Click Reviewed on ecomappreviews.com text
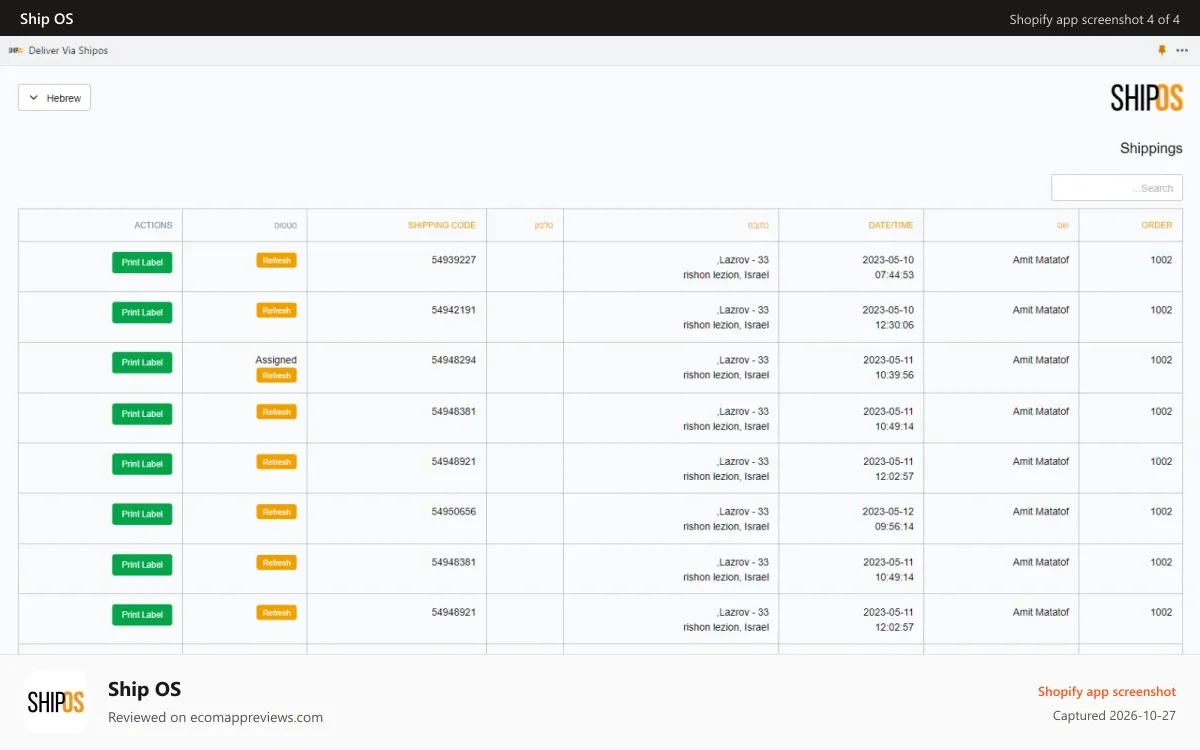 pyautogui.click(x=215, y=717)
